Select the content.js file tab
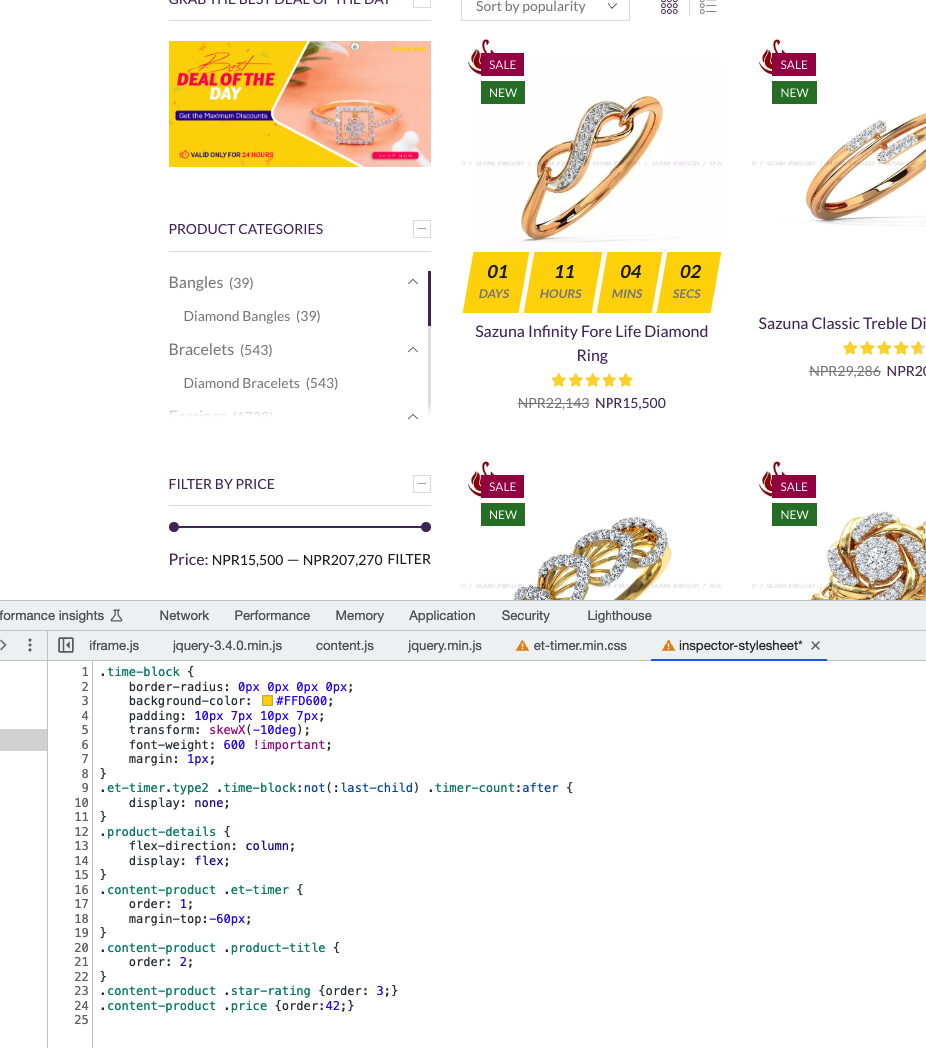 click(x=345, y=646)
